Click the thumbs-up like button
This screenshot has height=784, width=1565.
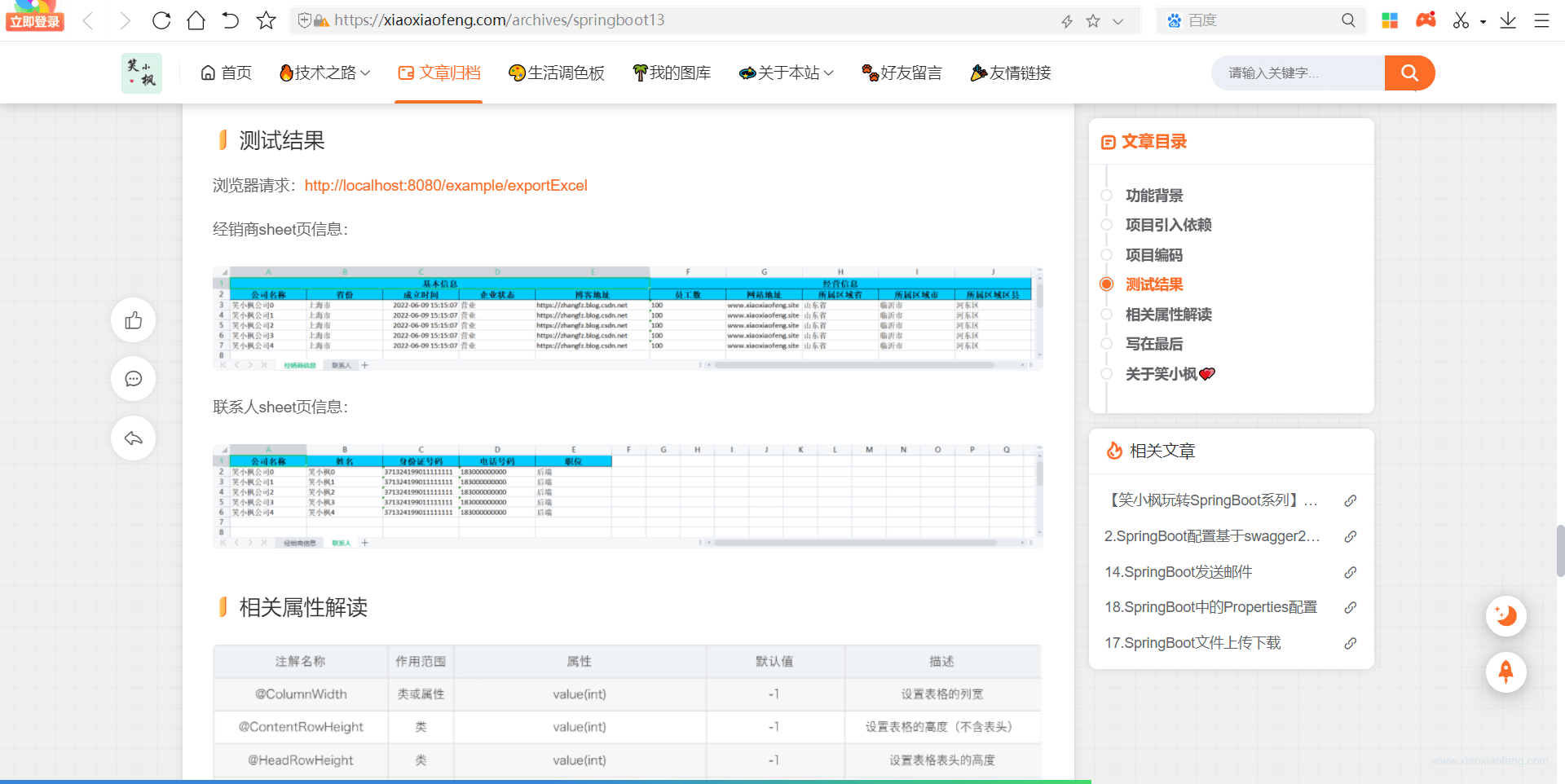134,320
